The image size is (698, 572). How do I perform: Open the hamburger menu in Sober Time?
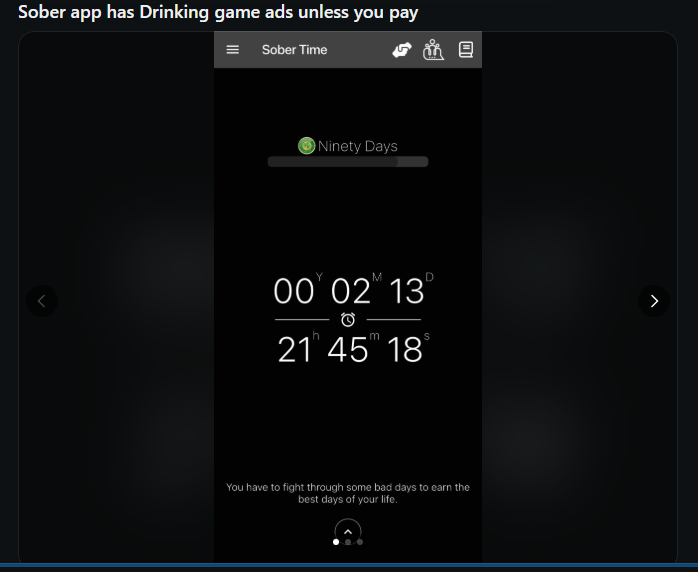coord(232,50)
